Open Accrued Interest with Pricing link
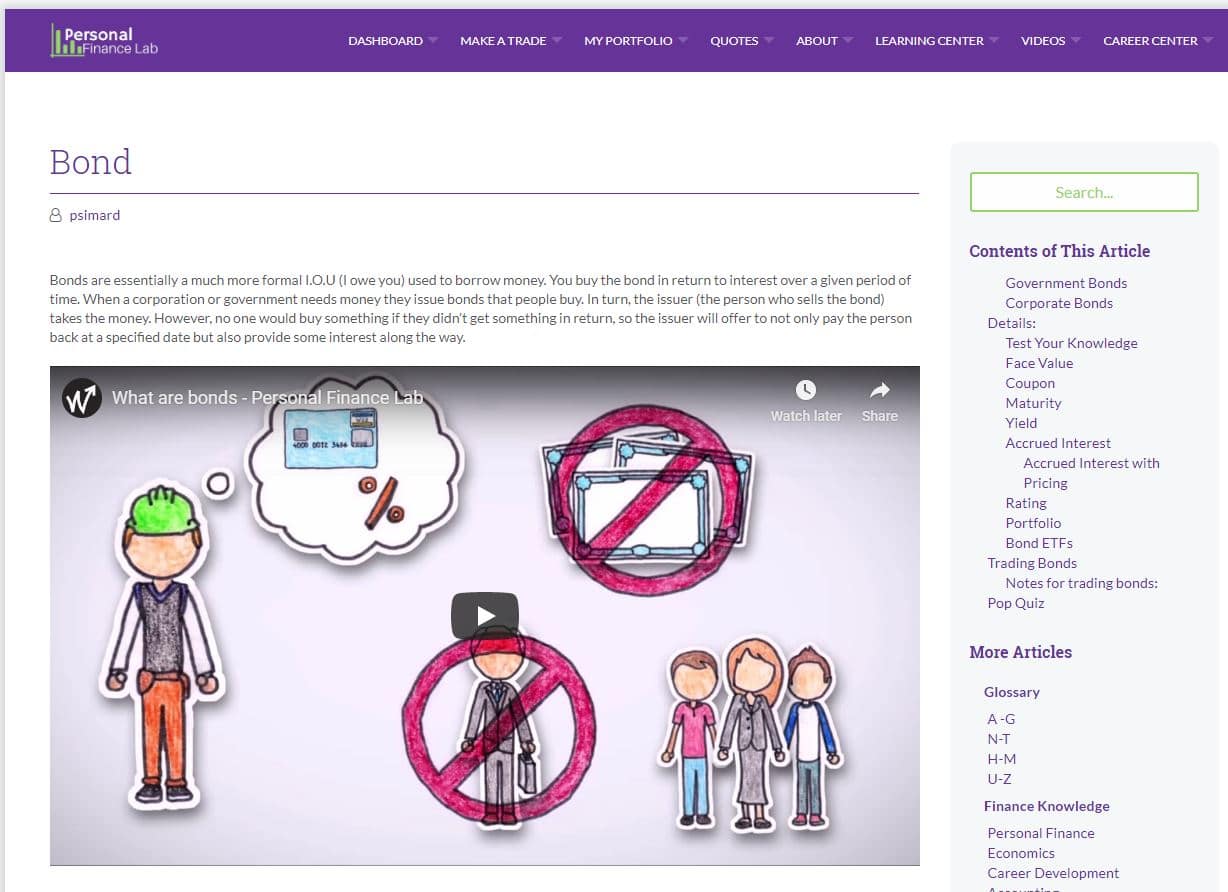This screenshot has width=1228, height=892. point(1091,473)
